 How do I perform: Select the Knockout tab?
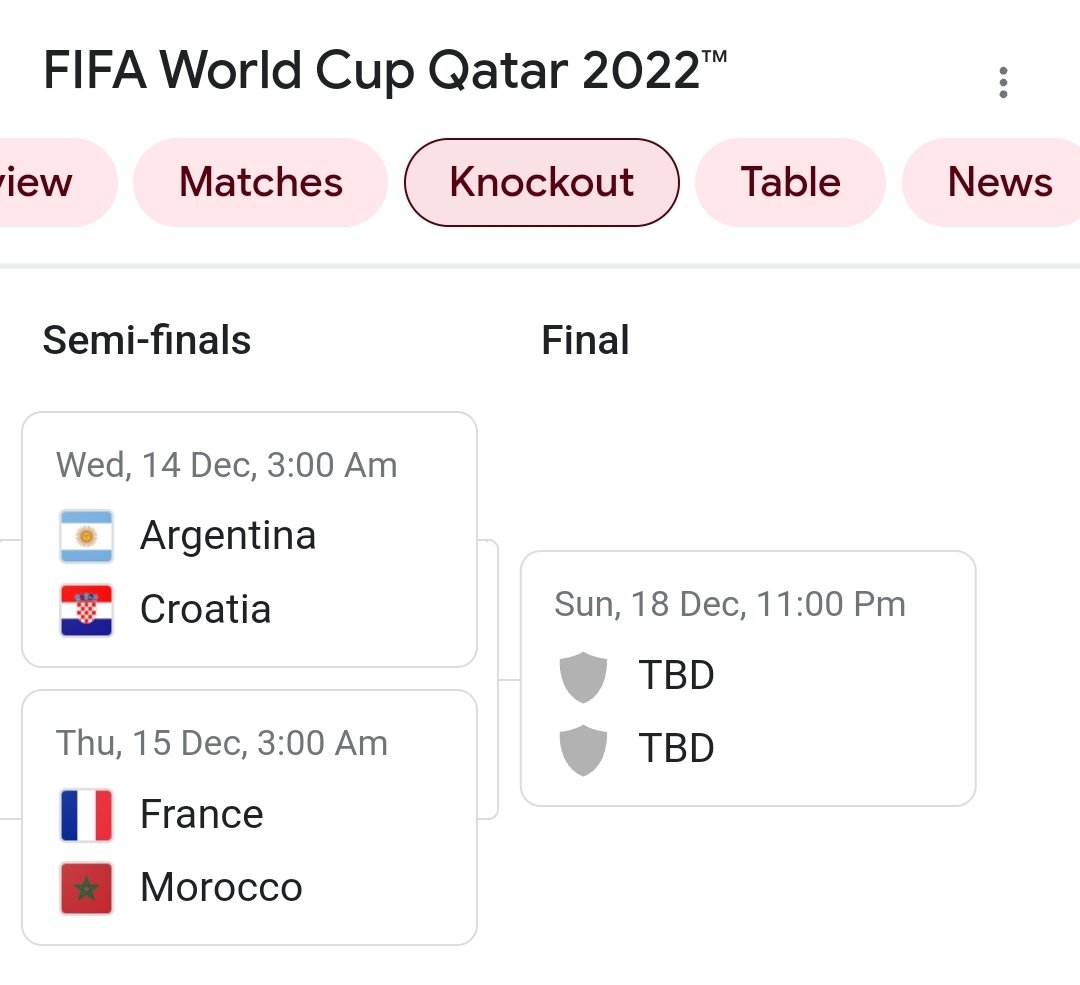[541, 183]
